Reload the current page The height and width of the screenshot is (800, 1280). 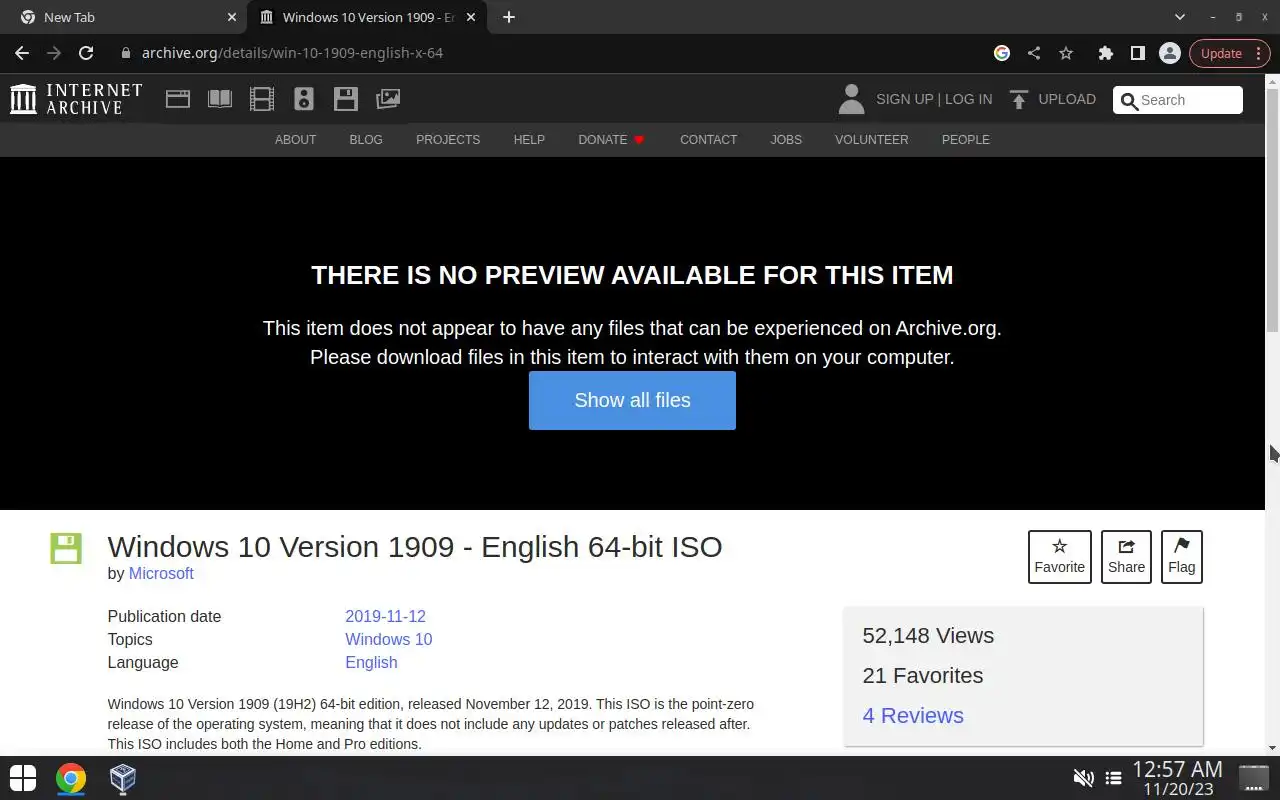[x=86, y=53]
